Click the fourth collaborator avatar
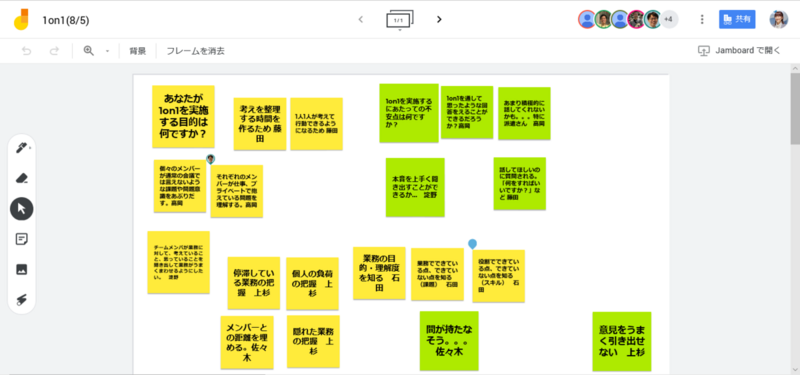This screenshot has width=800, height=375. coord(636,19)
